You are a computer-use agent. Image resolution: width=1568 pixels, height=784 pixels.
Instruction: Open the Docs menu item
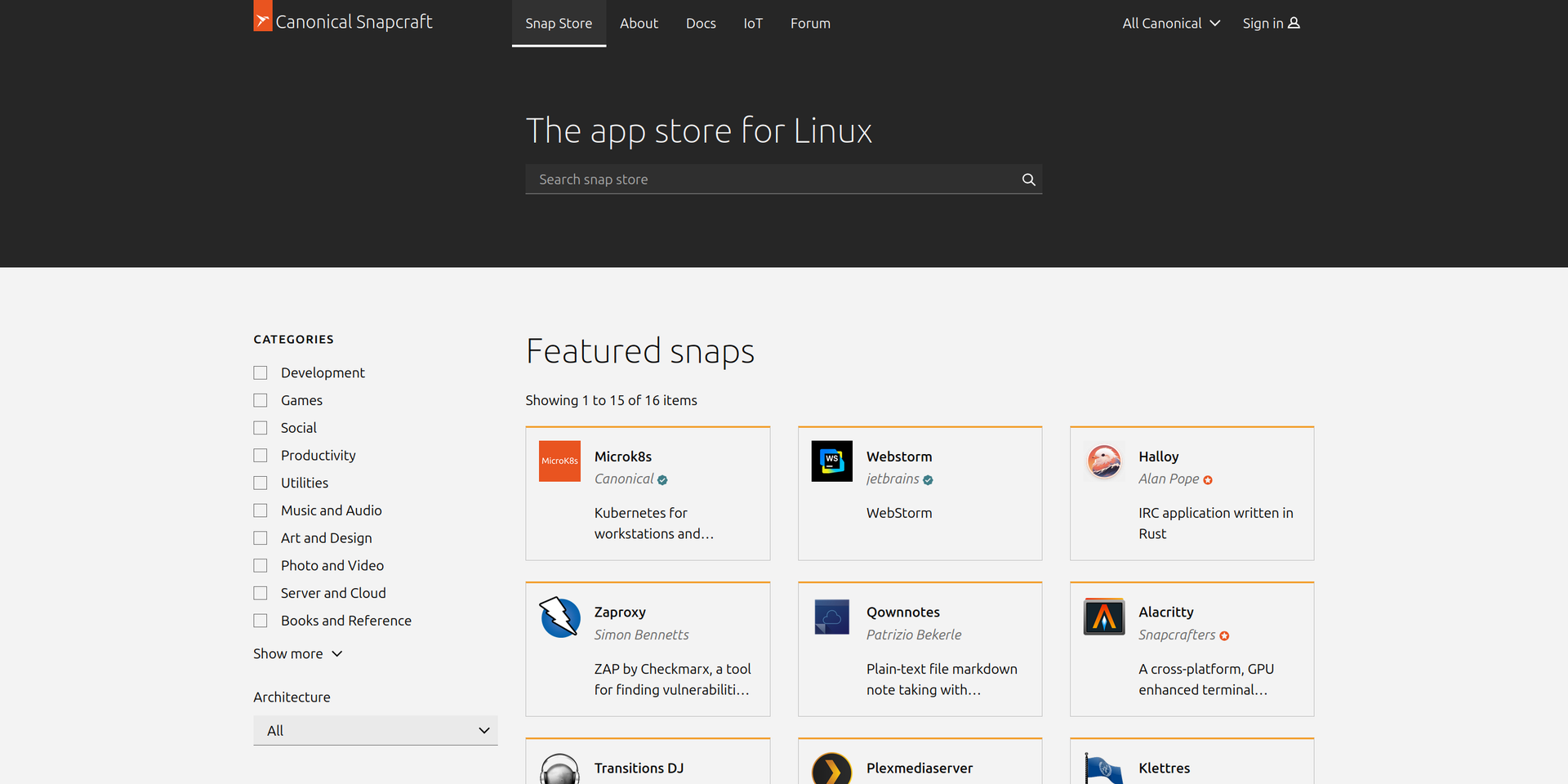(701, 23)
